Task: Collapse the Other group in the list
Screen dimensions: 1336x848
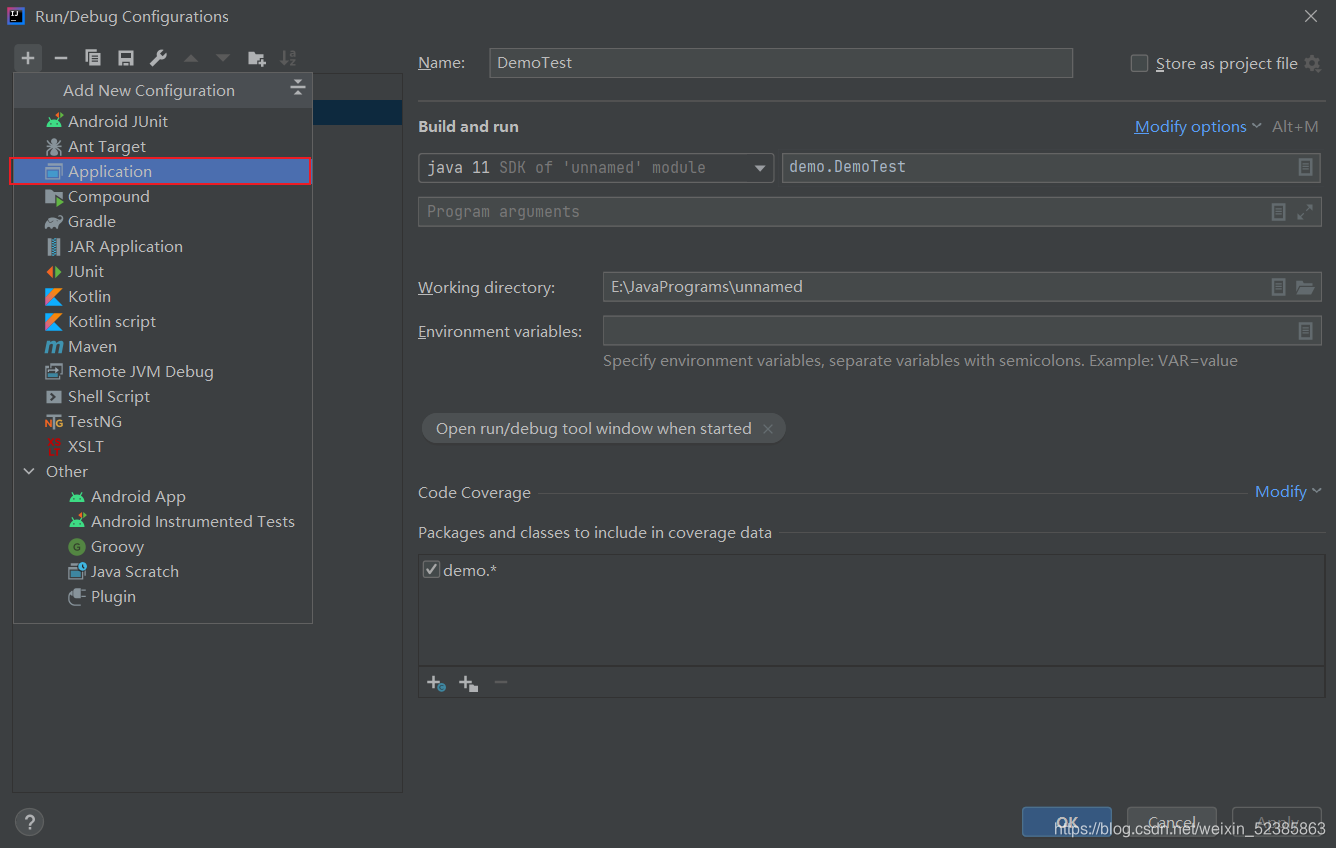Action: point(29,471)
